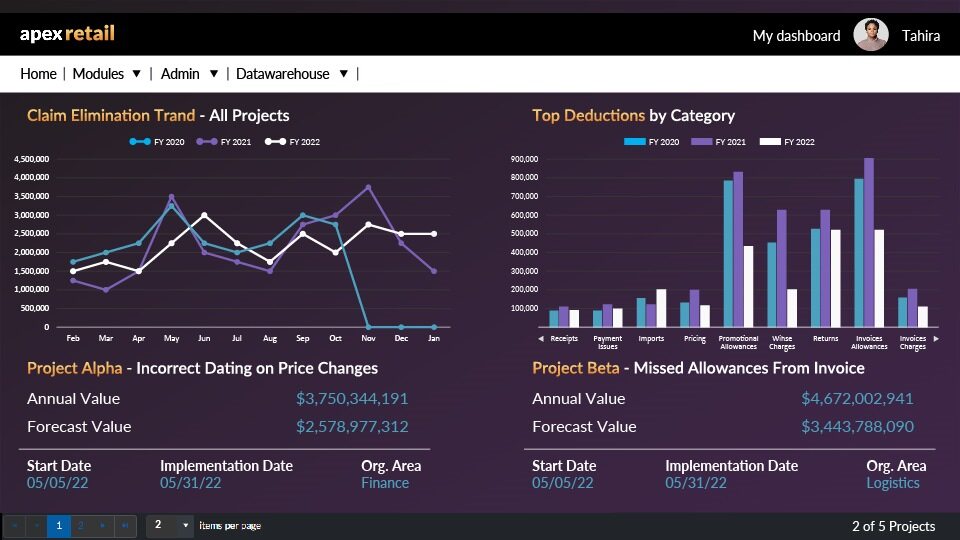Select page 2 in pagination
960x540 pixels.
tap(81, 525)
